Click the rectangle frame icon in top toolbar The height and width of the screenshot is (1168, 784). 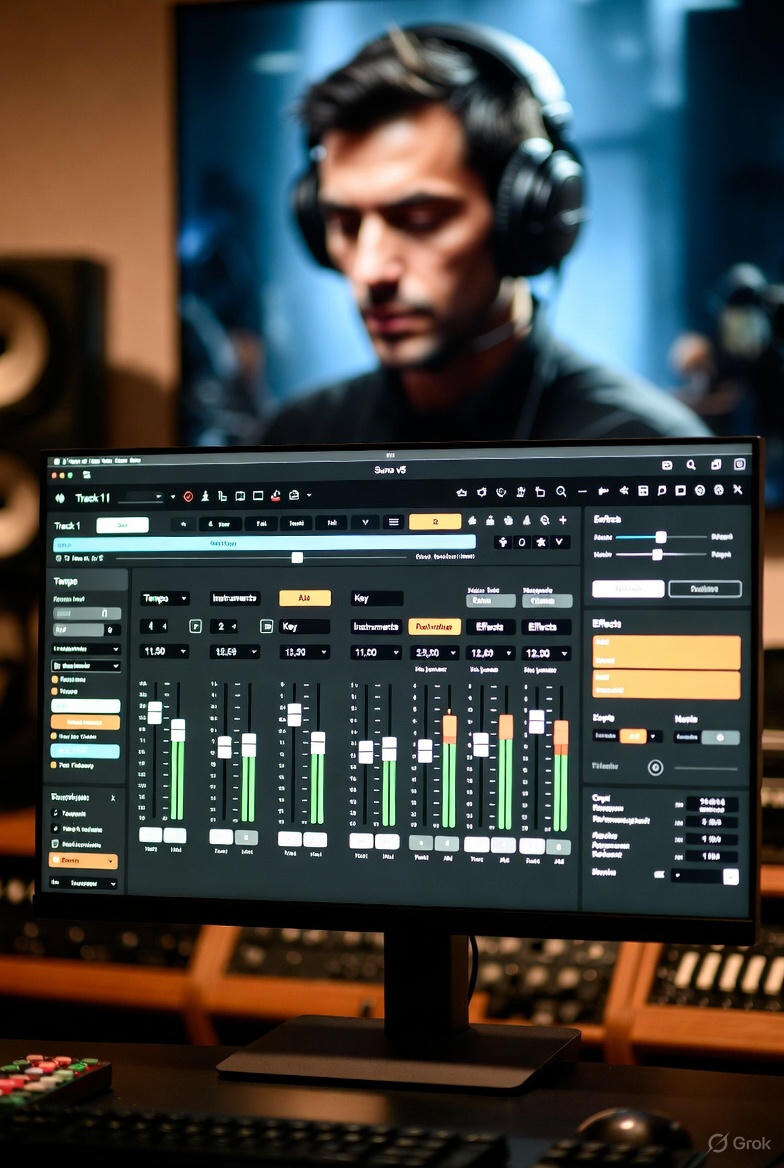pos(258,496)
